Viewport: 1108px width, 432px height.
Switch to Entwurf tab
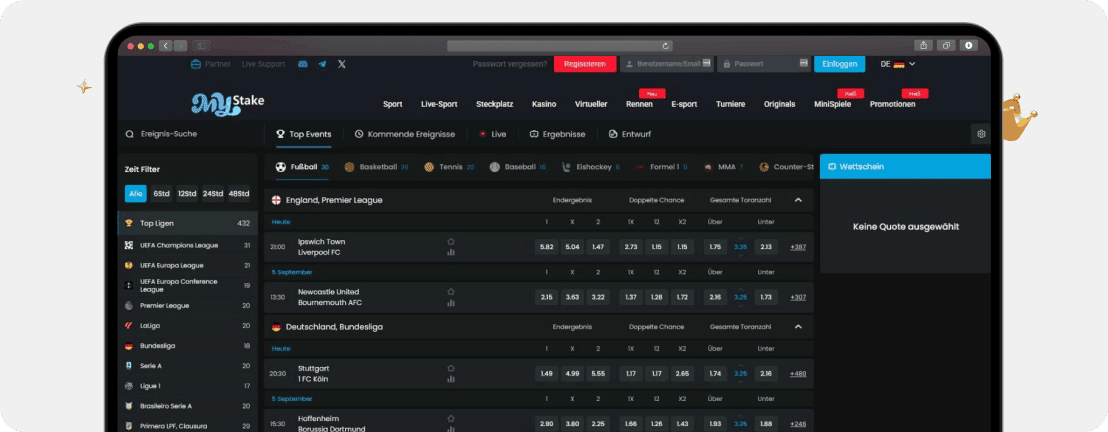(x=630, y=134)
